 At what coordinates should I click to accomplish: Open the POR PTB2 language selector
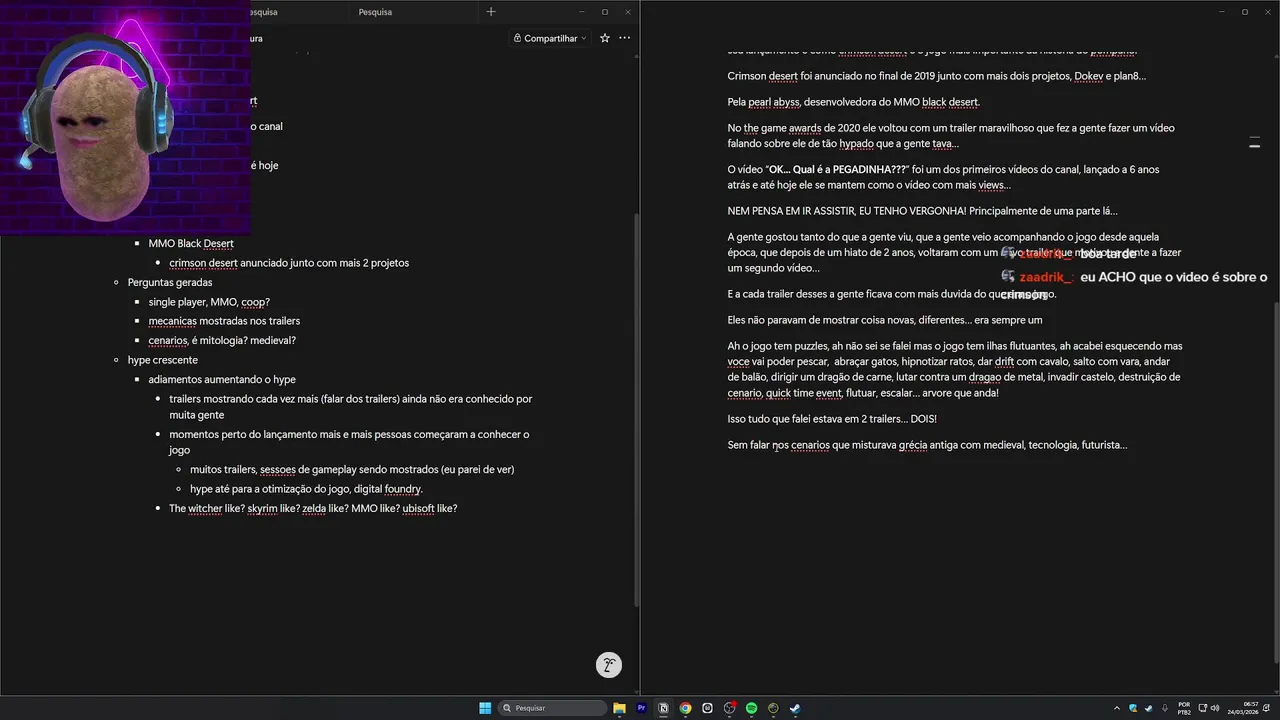[x=1184, y=708]
